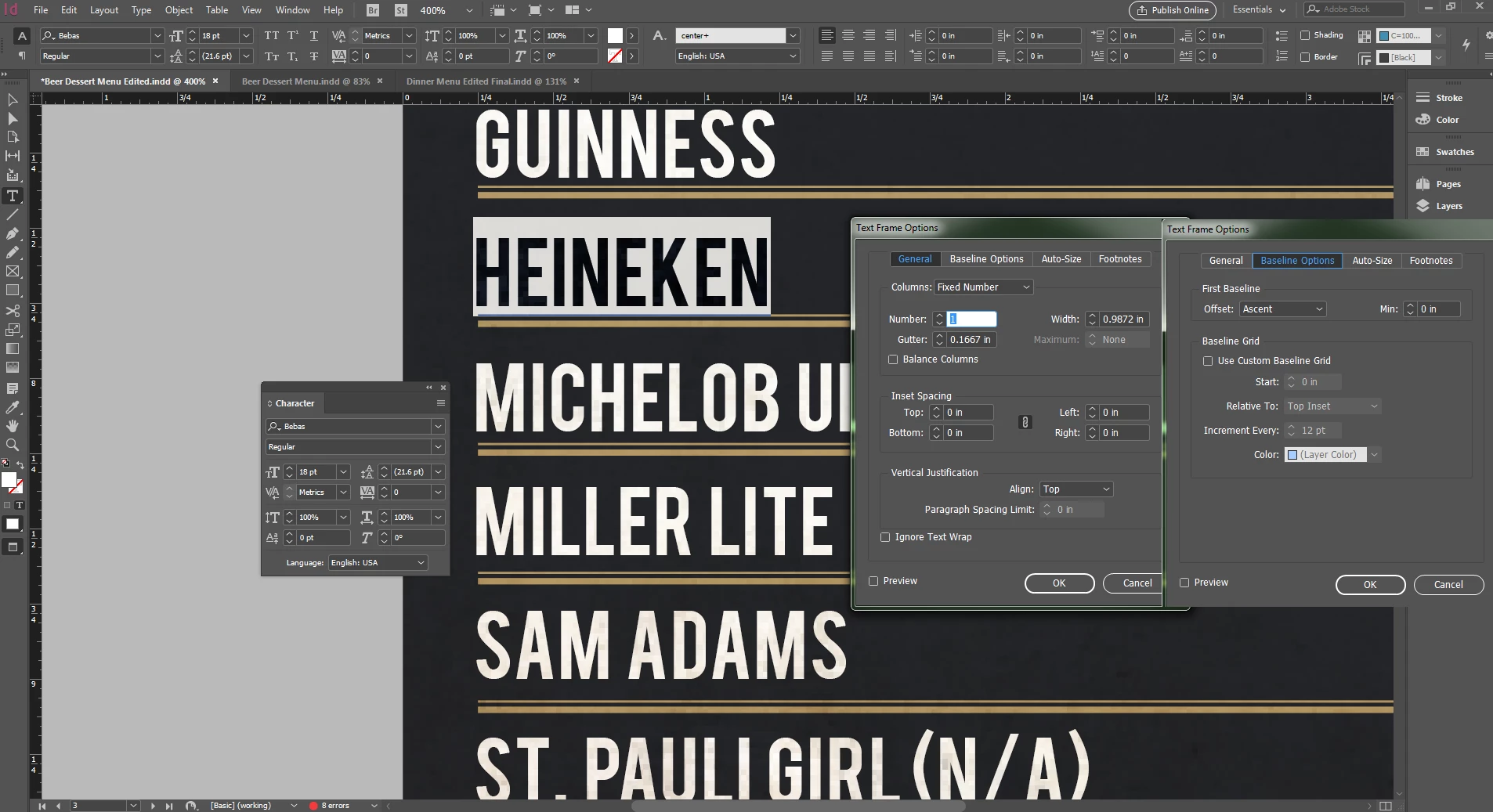
Task: Enable Ignore Text Wrap
Action: [885, 537]
